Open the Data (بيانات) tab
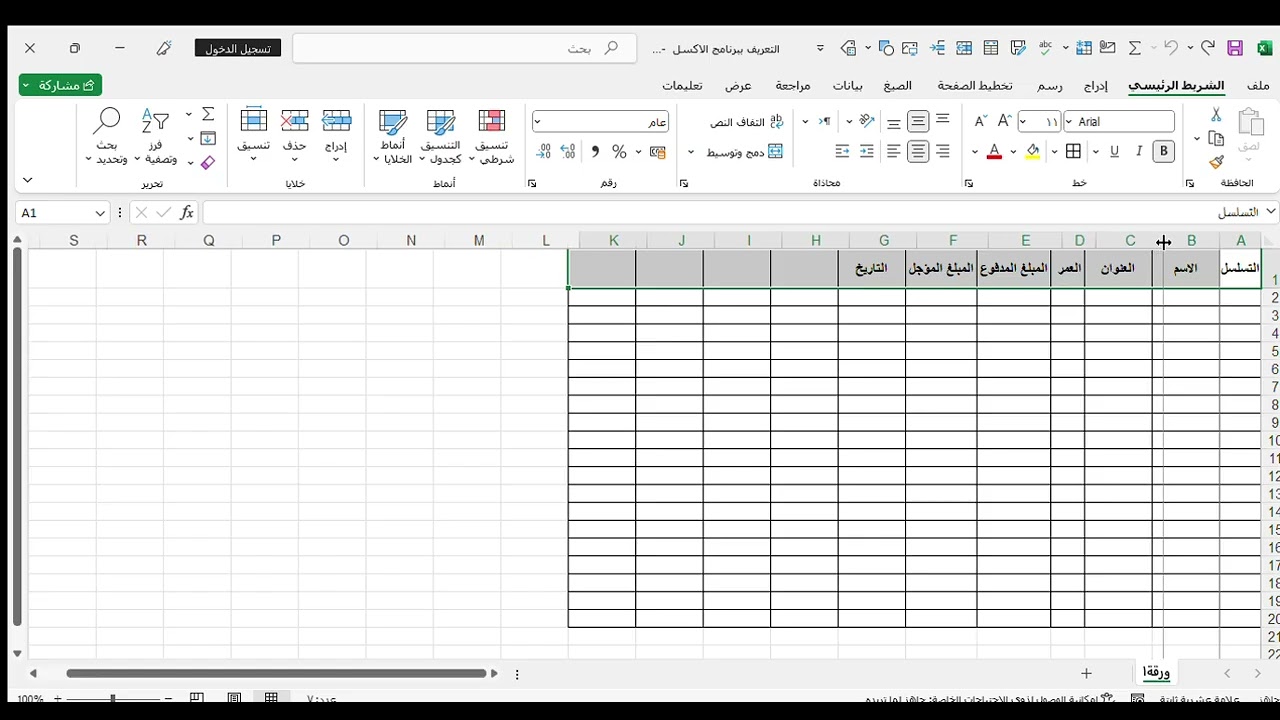This screenshot has height=720, width=1280. pos(848,86)
